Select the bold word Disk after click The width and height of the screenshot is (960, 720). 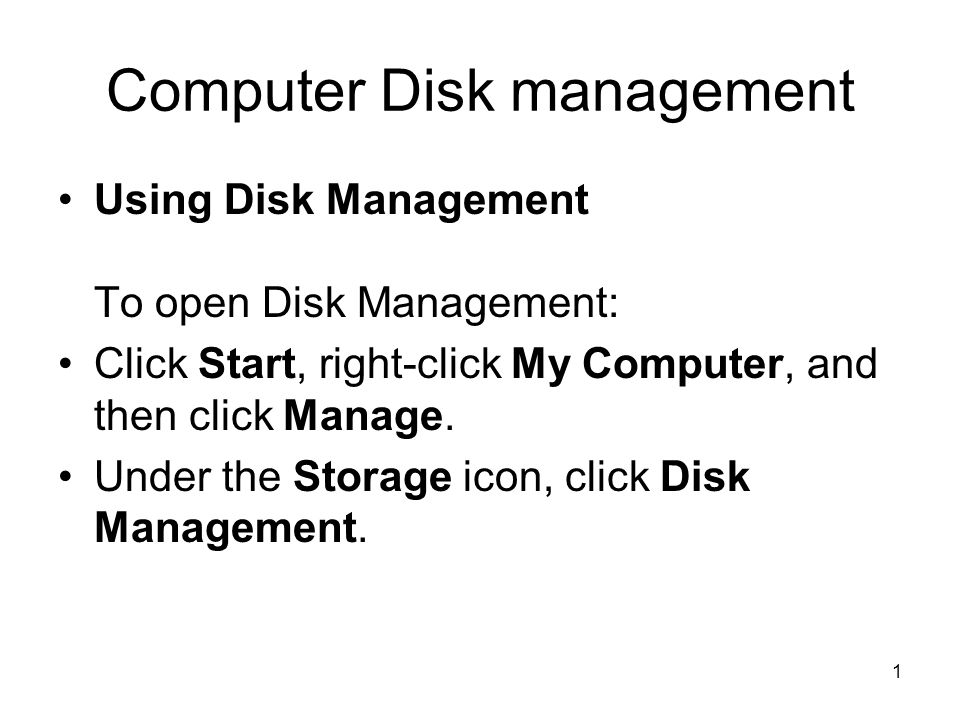click(705, 476)
